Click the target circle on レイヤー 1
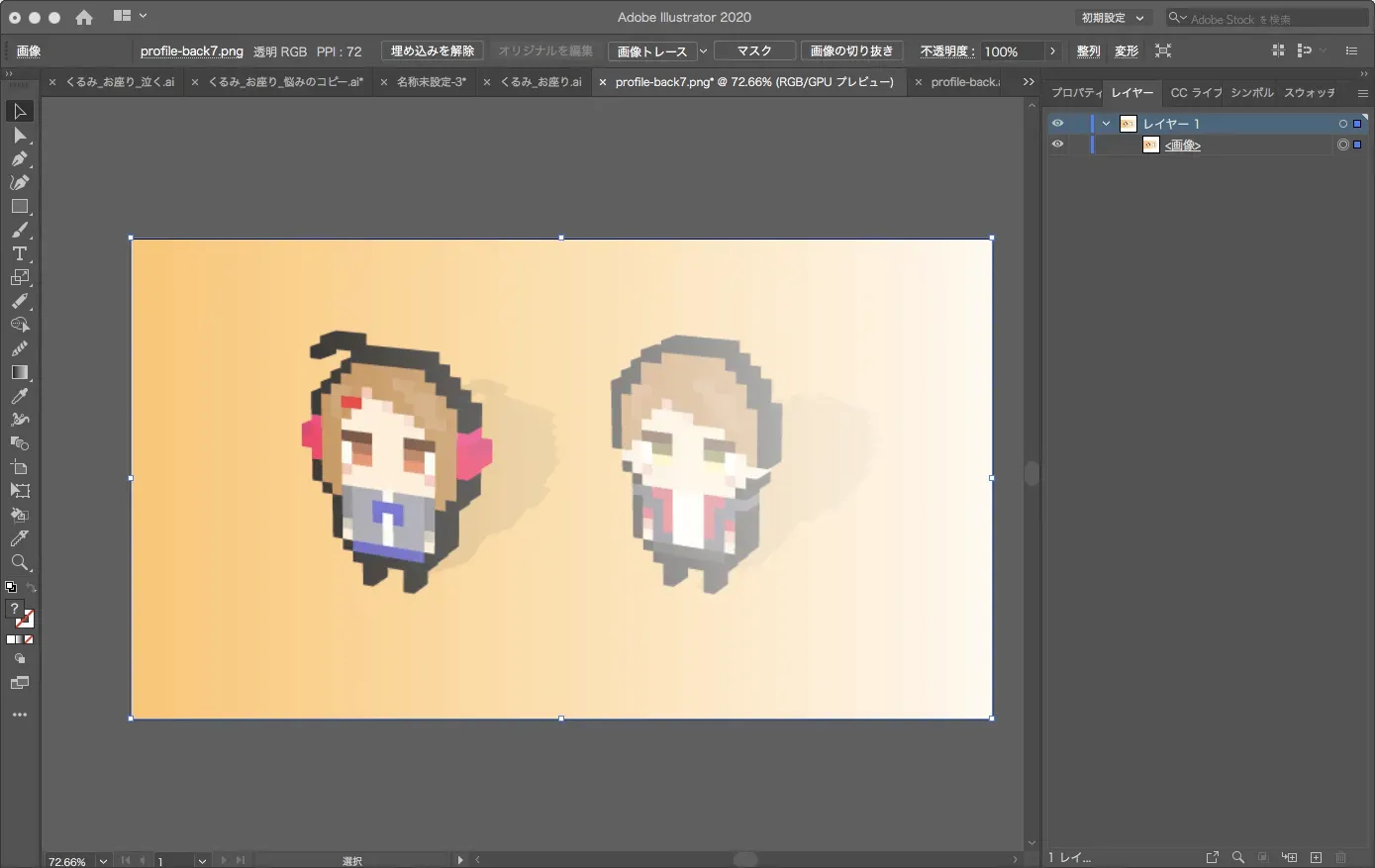Screen dimensions: 1375x868 pos(1342,124)
